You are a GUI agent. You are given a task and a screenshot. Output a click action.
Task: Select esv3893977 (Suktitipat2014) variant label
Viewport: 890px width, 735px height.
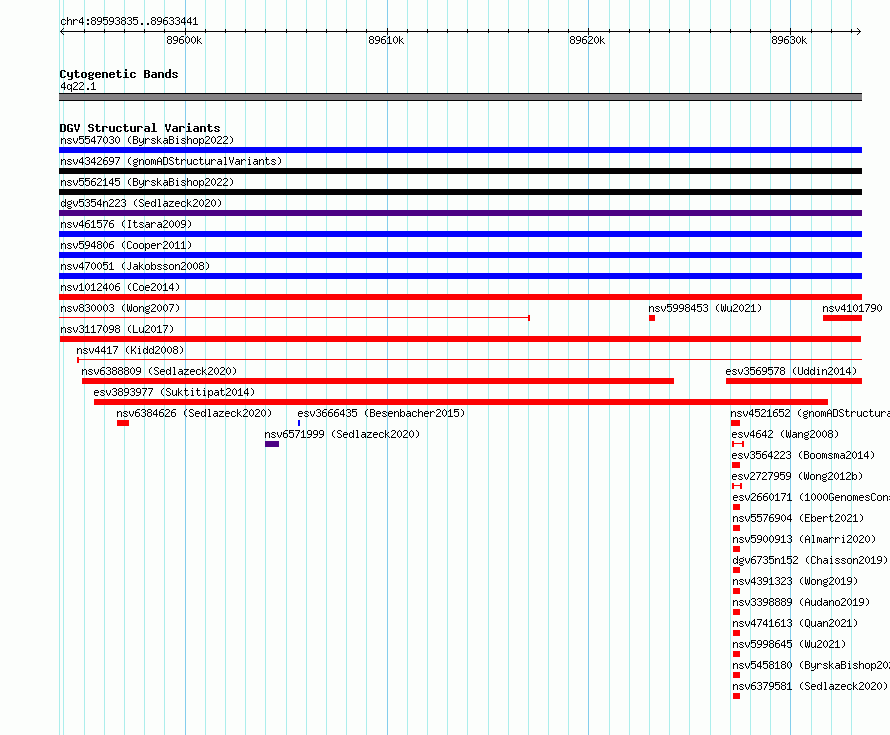pos(174,392)
